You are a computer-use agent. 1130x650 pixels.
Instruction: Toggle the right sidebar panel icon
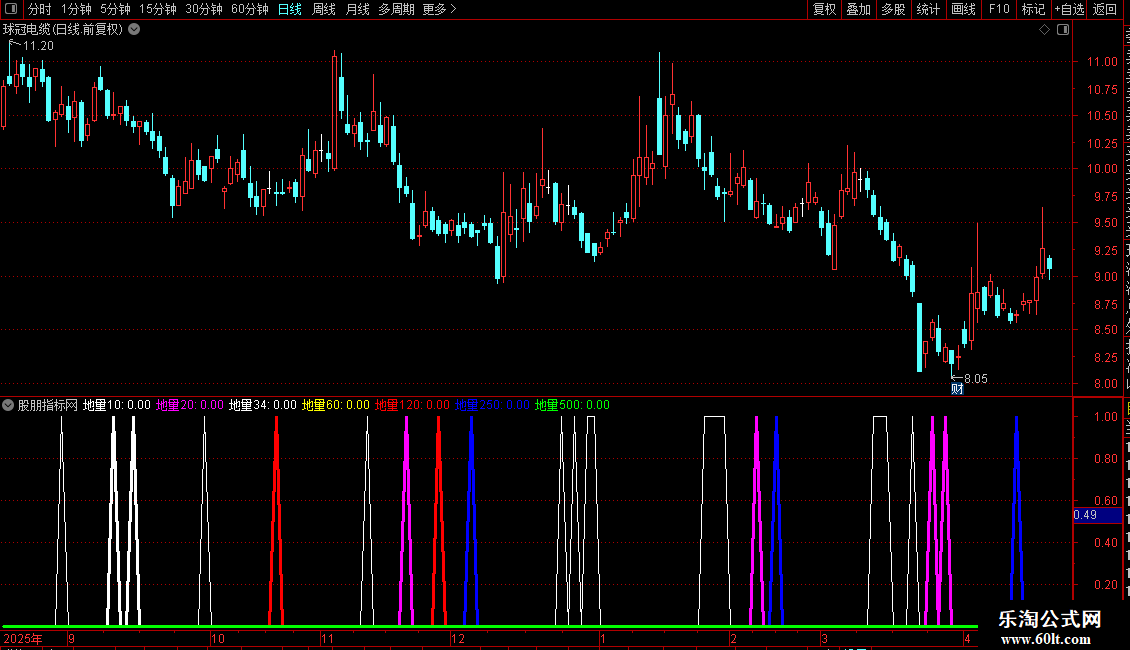(x=1063, y=30)
